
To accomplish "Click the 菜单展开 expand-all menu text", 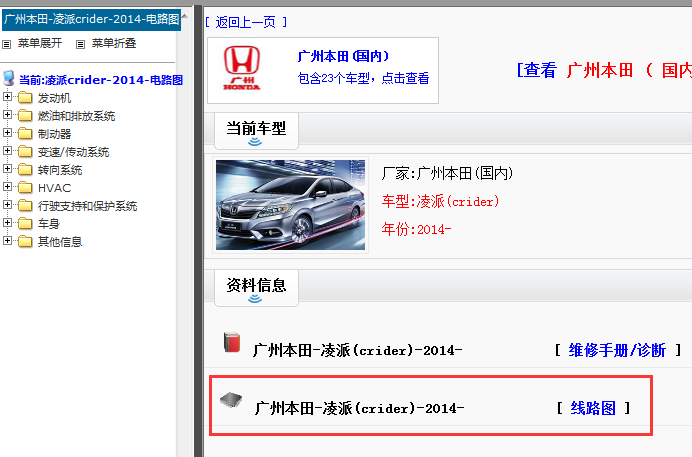I will (40, 43).
